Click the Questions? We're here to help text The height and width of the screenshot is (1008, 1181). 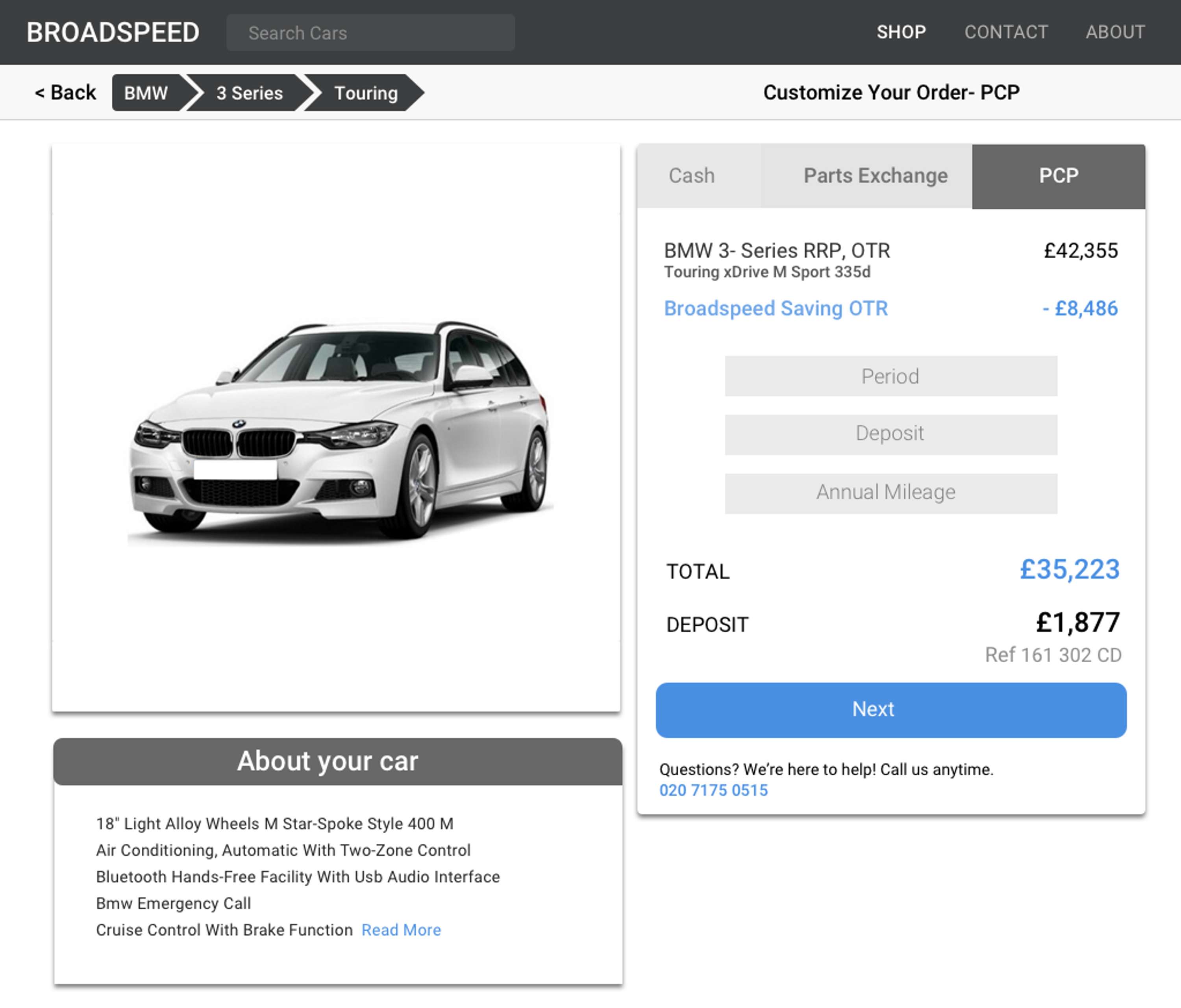[826, 770]
